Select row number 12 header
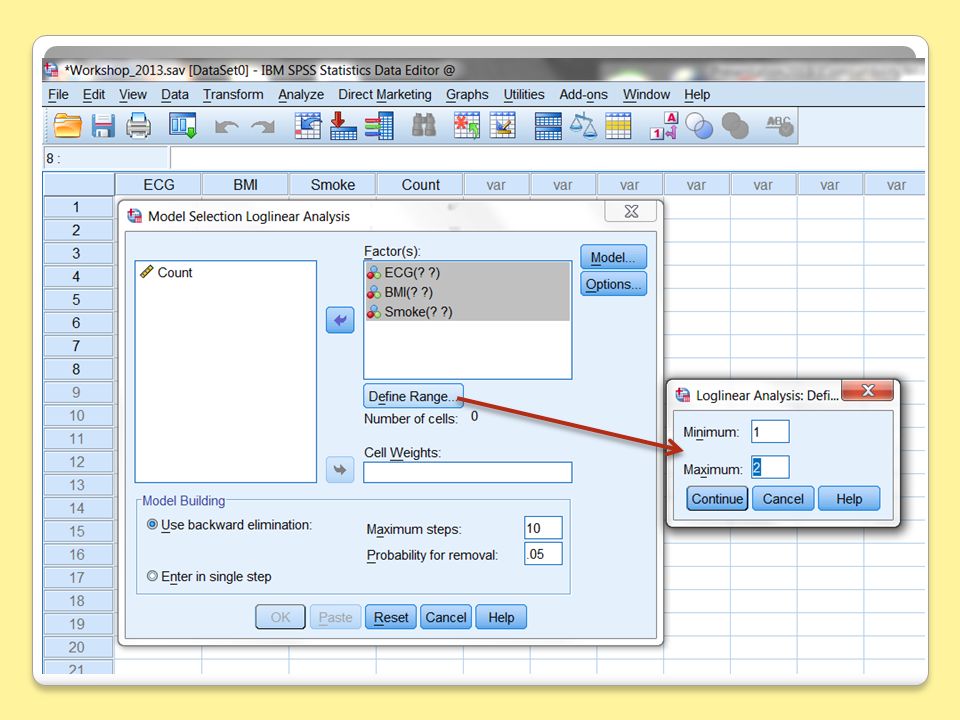The width and height of the screenshot is (960, 720). click(x=78, y=462)
